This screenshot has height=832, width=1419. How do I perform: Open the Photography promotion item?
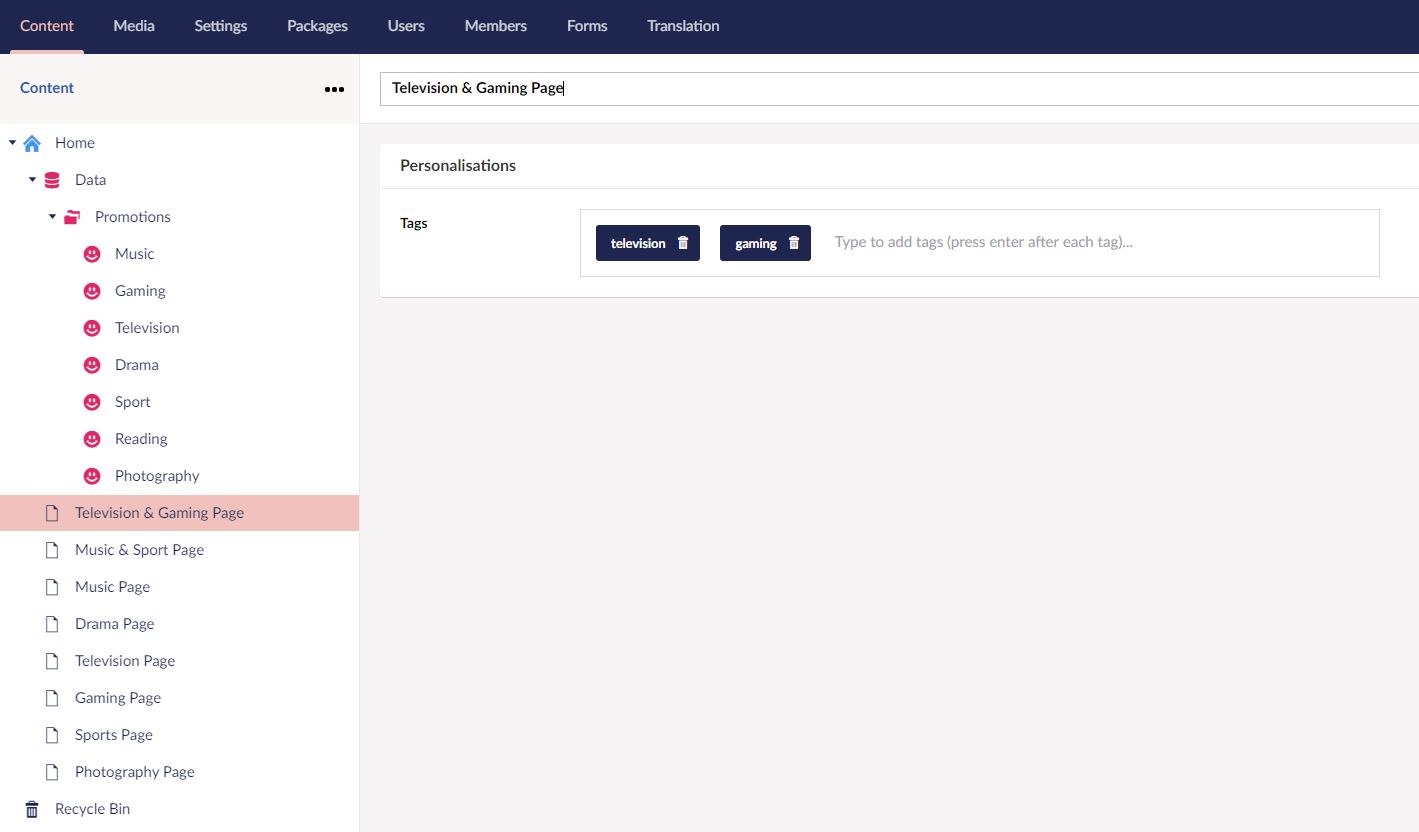tap(157, 476)
